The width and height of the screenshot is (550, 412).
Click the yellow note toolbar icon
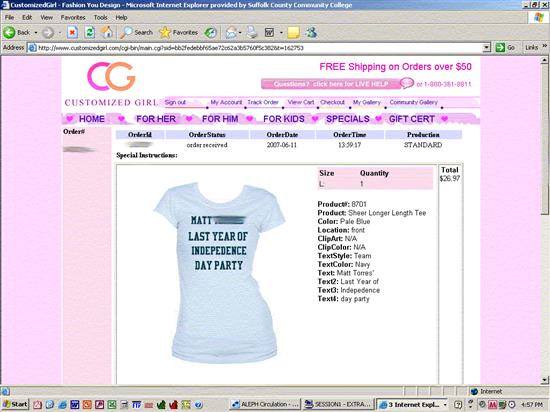[294, 33]
